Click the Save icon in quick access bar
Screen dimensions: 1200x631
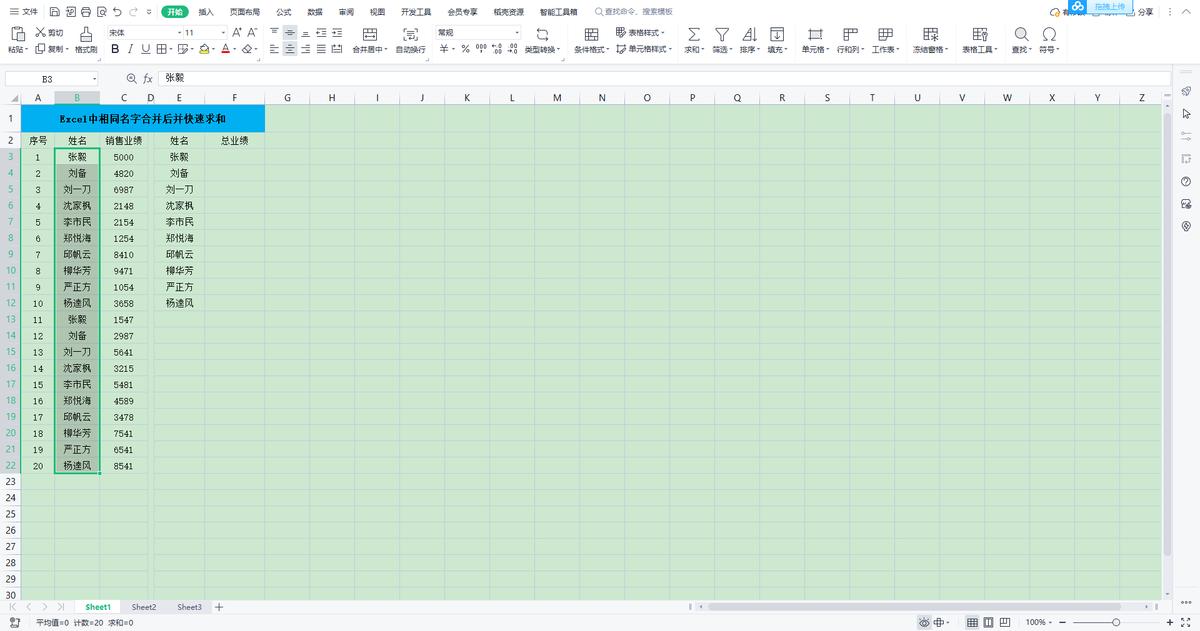(53, 12)
